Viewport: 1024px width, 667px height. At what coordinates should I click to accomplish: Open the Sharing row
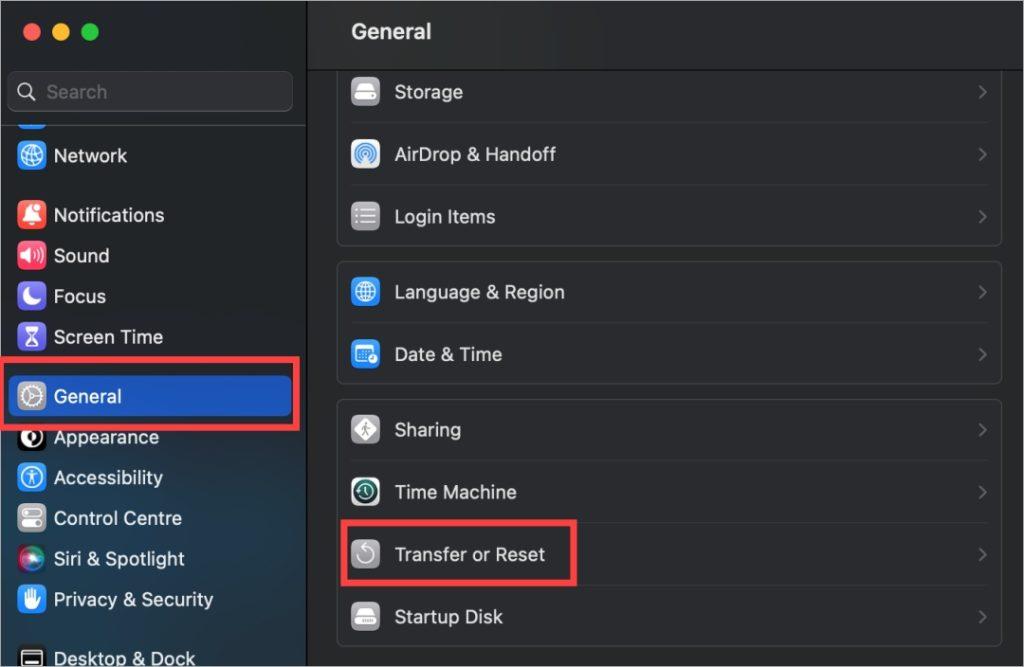(669, 430)
